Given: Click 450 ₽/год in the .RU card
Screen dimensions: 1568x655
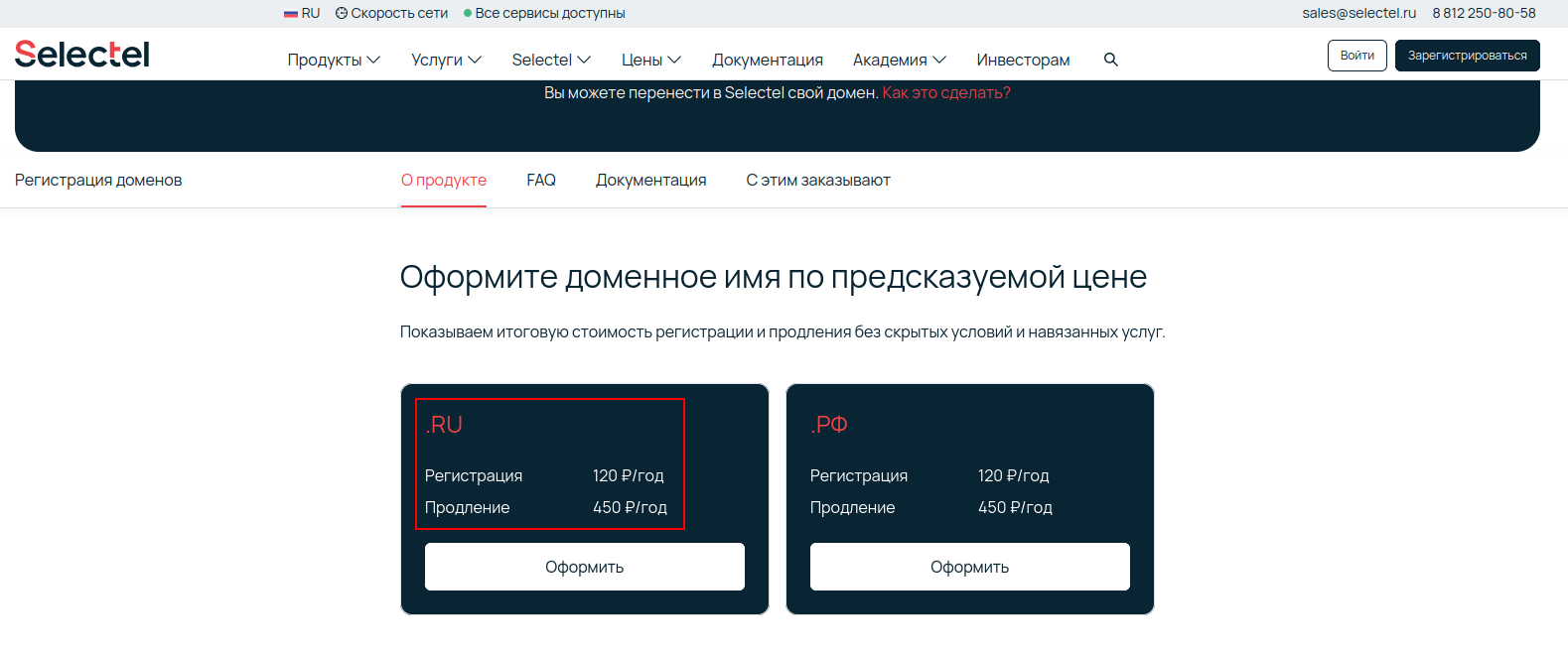Looking at the screenshot, I should (630, 507).
